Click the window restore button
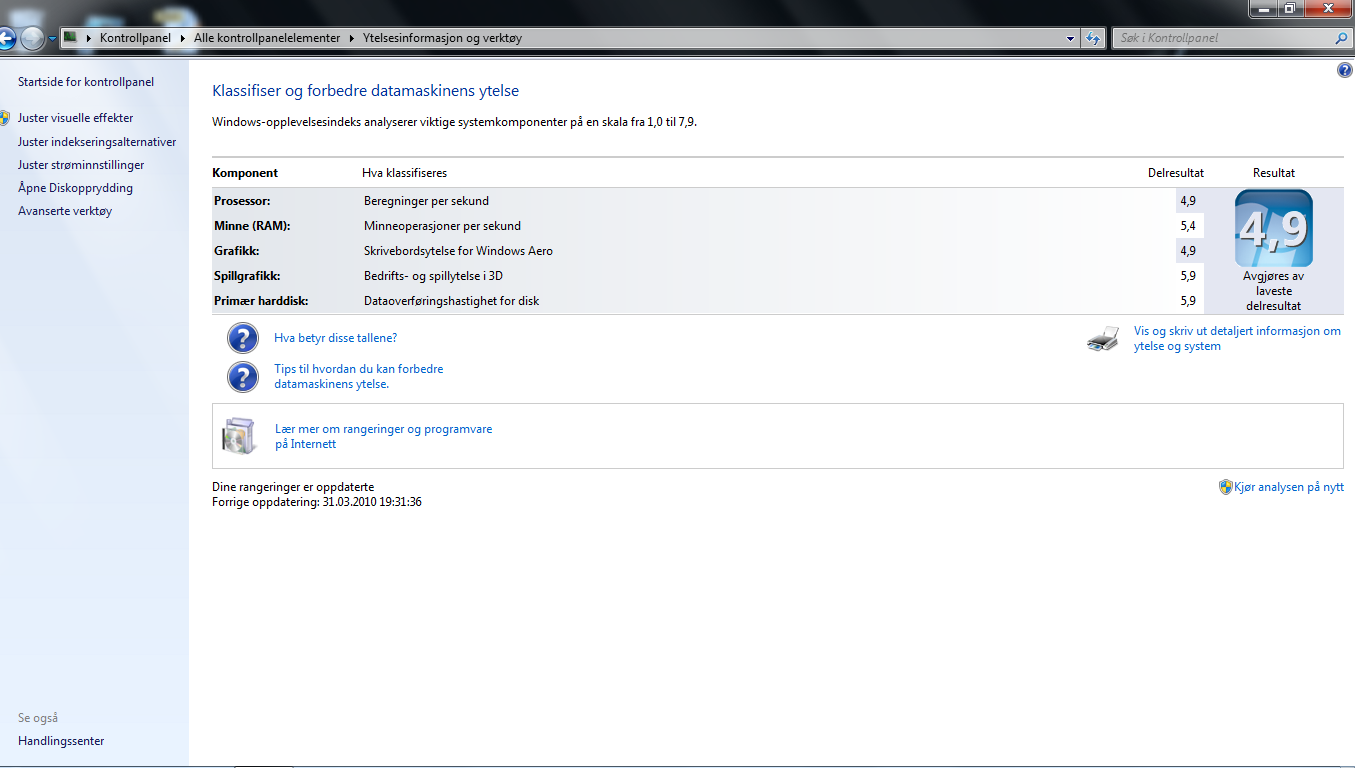The width and height of the screenshot is (1366, 768). coord(1290,7)
